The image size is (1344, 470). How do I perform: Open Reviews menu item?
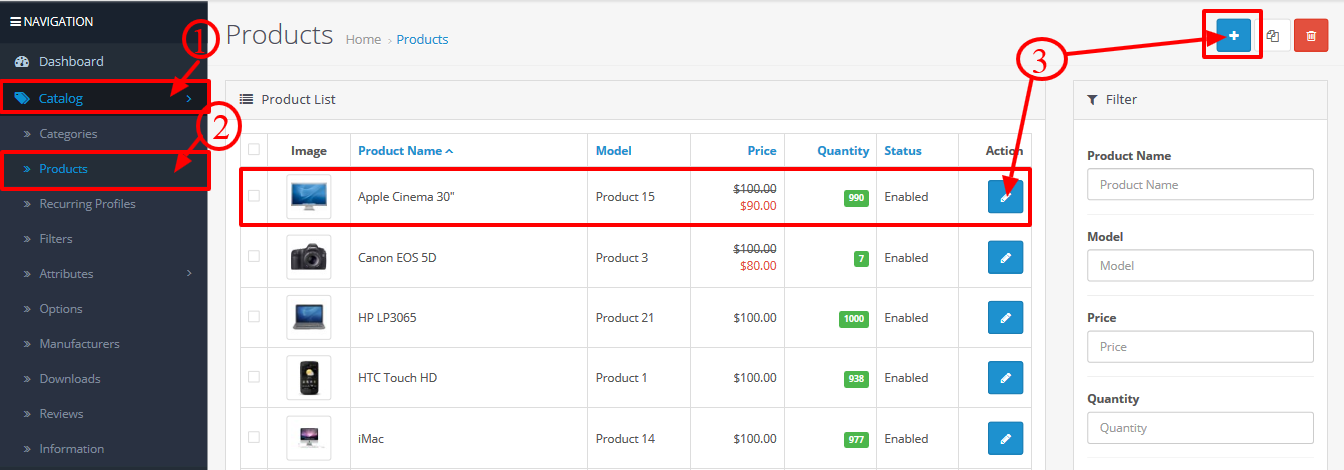tap(61, 414)
